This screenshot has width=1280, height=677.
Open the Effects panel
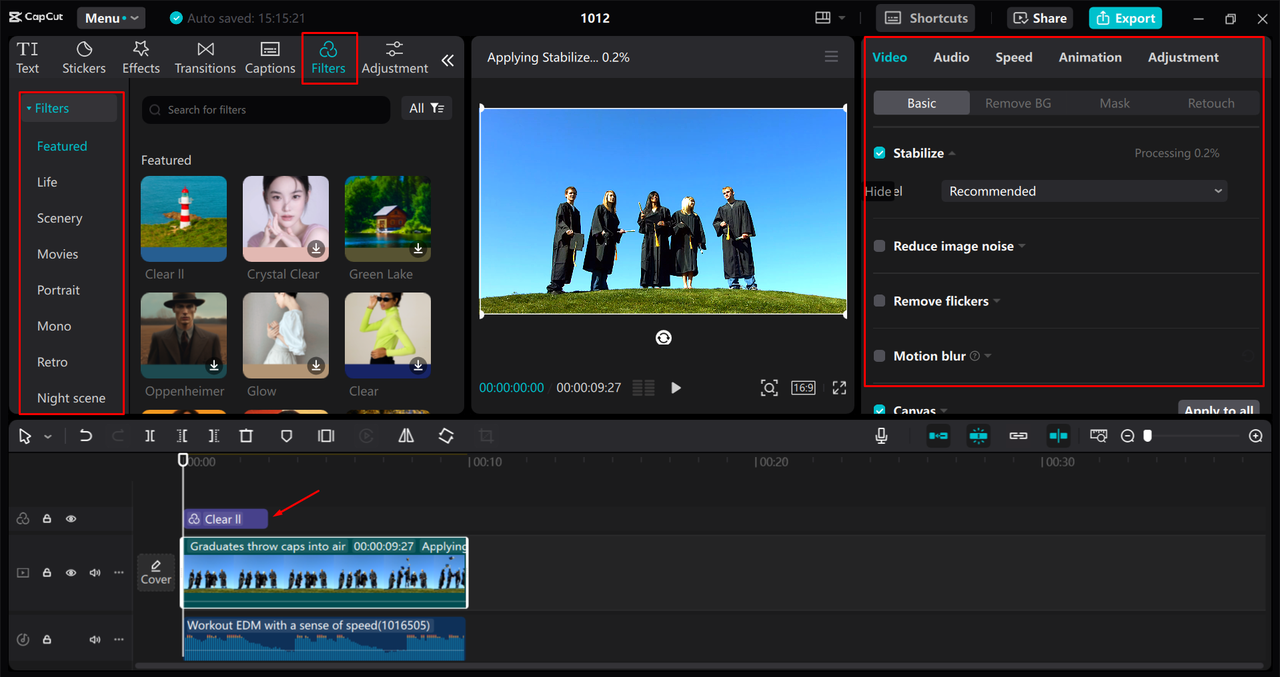(x=141, y=58)
